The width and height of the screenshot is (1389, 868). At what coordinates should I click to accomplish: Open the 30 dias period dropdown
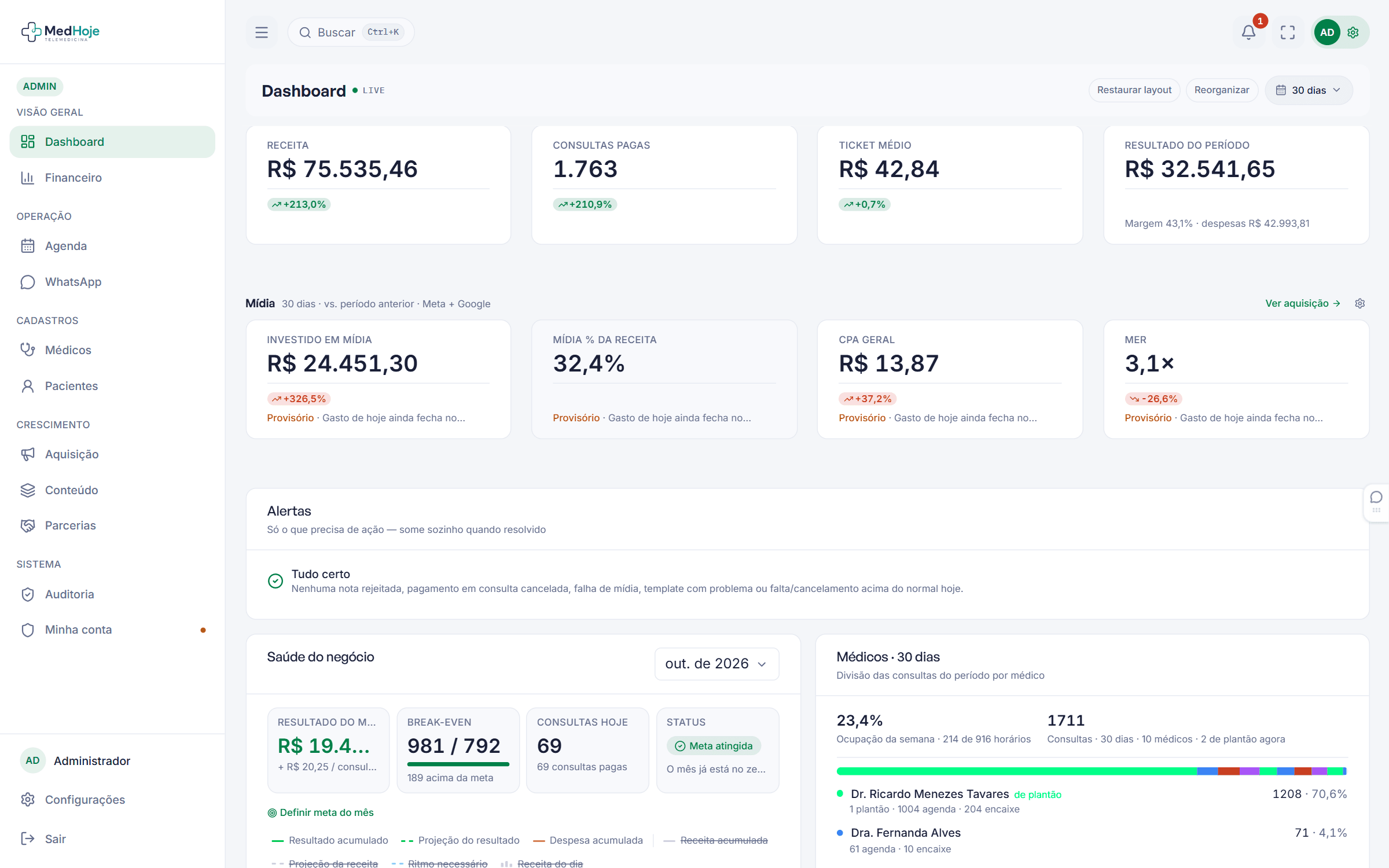(1309, 90)
